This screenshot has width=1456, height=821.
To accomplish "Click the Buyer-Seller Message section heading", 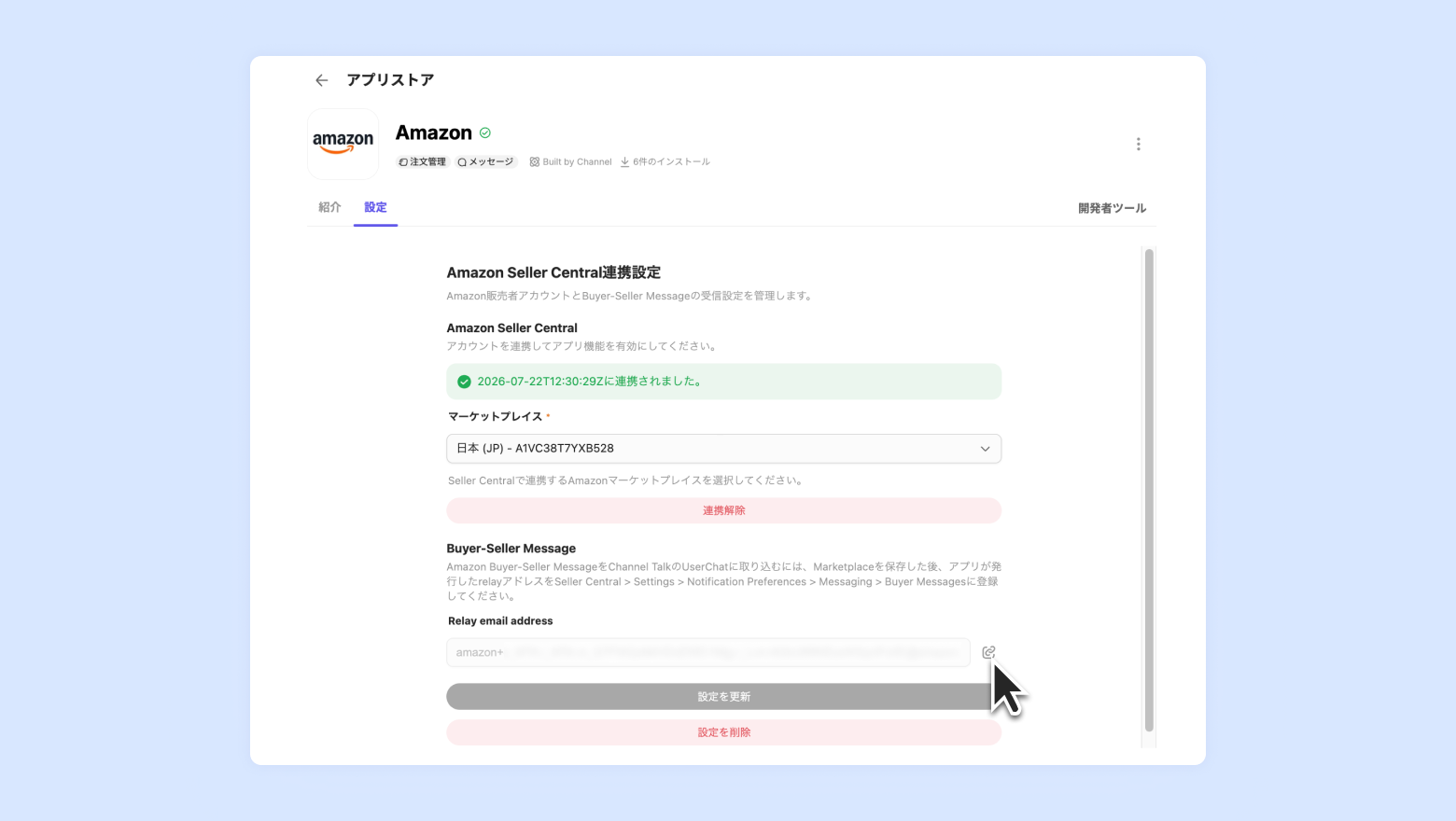I will (511, 549).
